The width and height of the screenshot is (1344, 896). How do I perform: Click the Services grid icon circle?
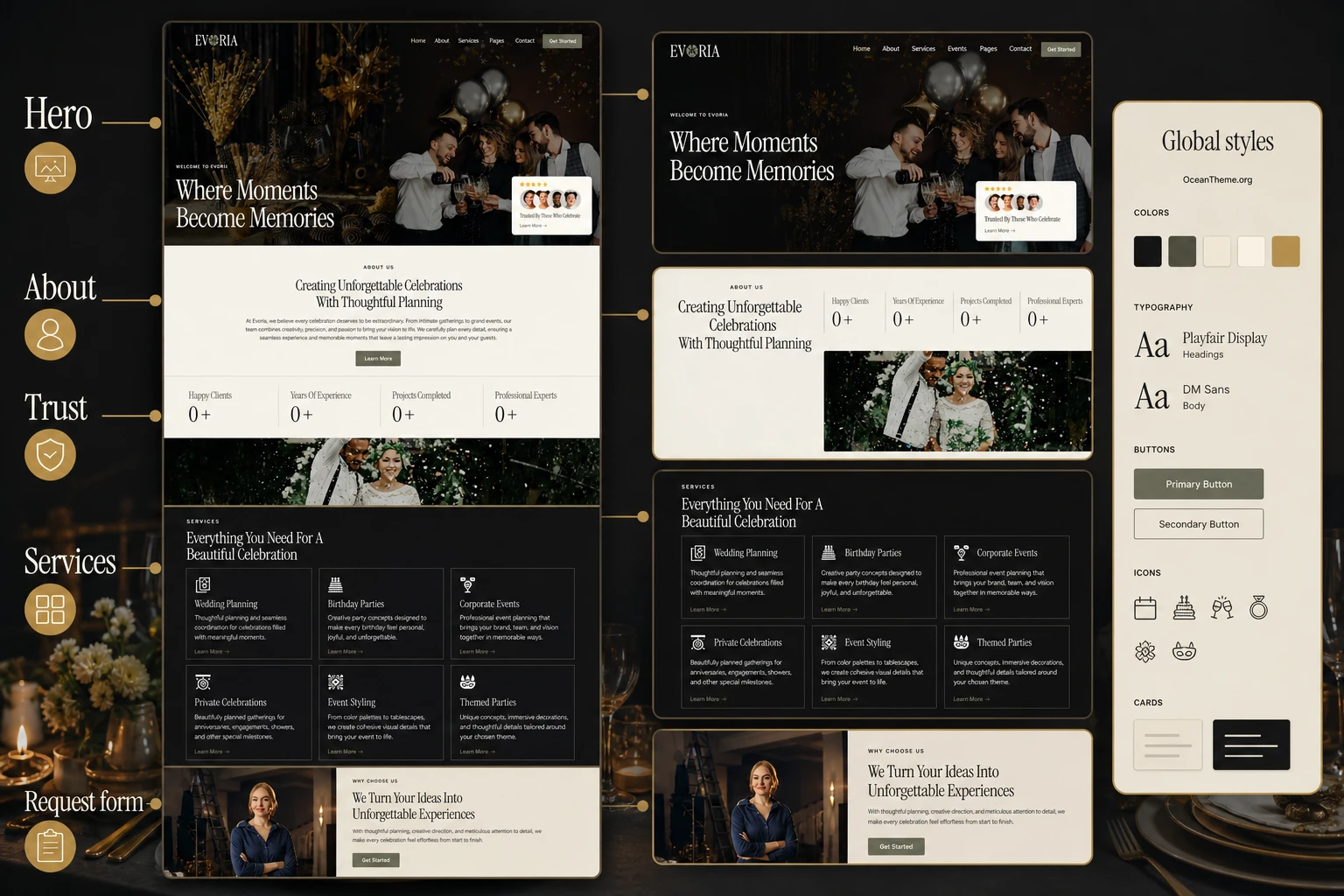pyautogui.click(x=51, y=609)
